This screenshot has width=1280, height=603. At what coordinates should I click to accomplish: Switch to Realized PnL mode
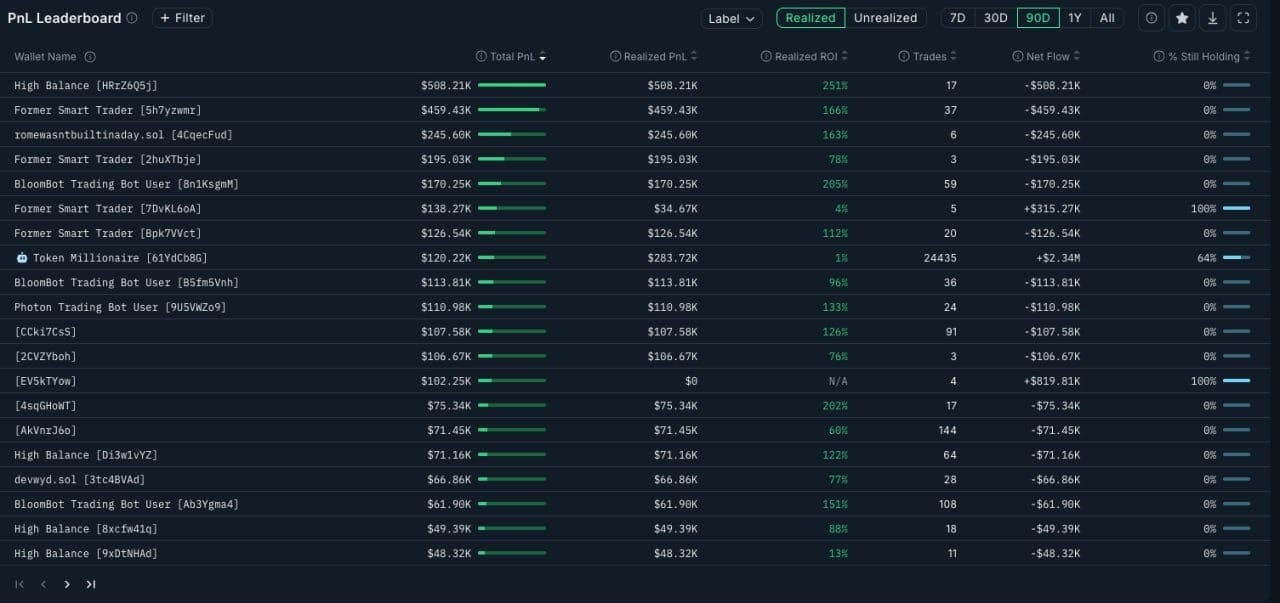click(x=810, y=18)
